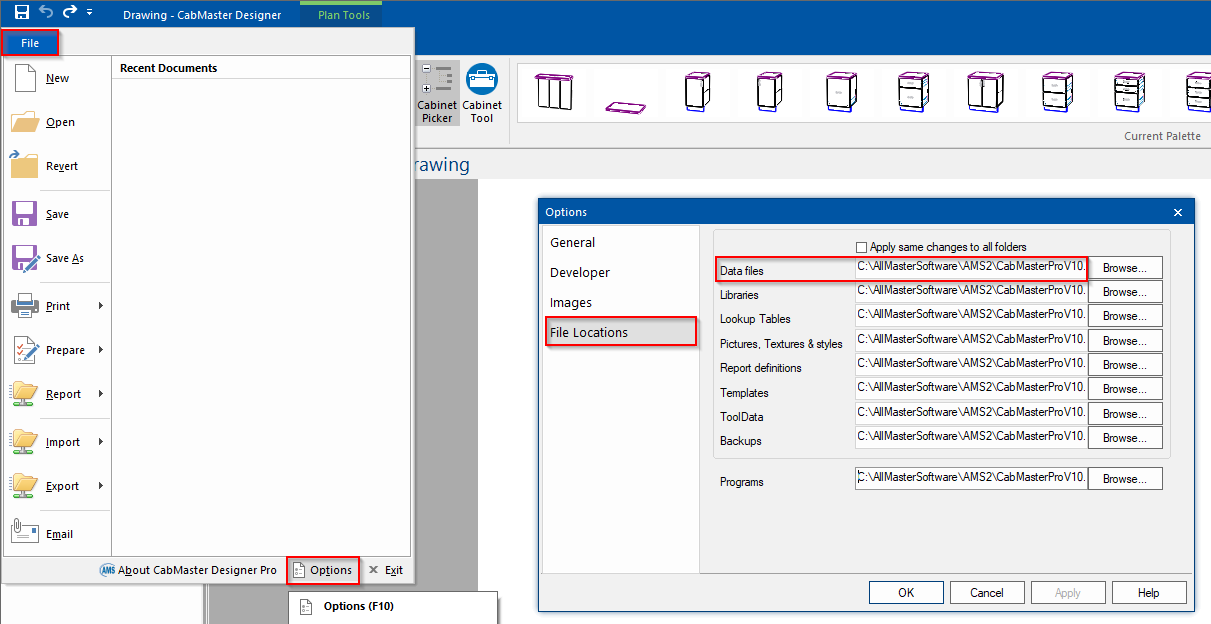Browse for Pictures, Textures & styles folder
1211x624 pixels.
click(1125, 341)
